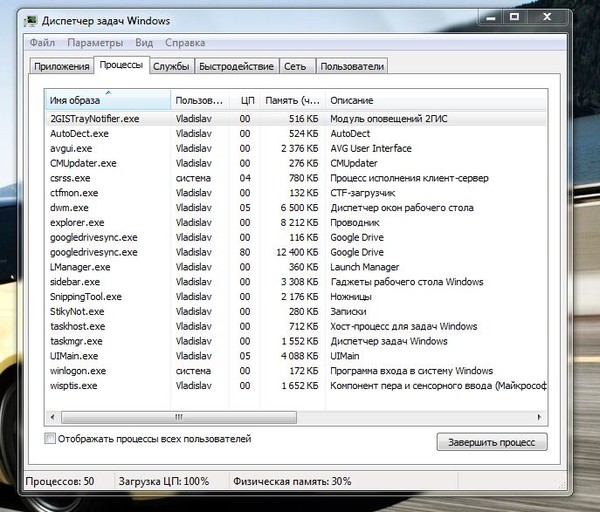Select the CMUpdater.exe process
Image resolution: width=600 pixels, height=512 pixels.
296,163
